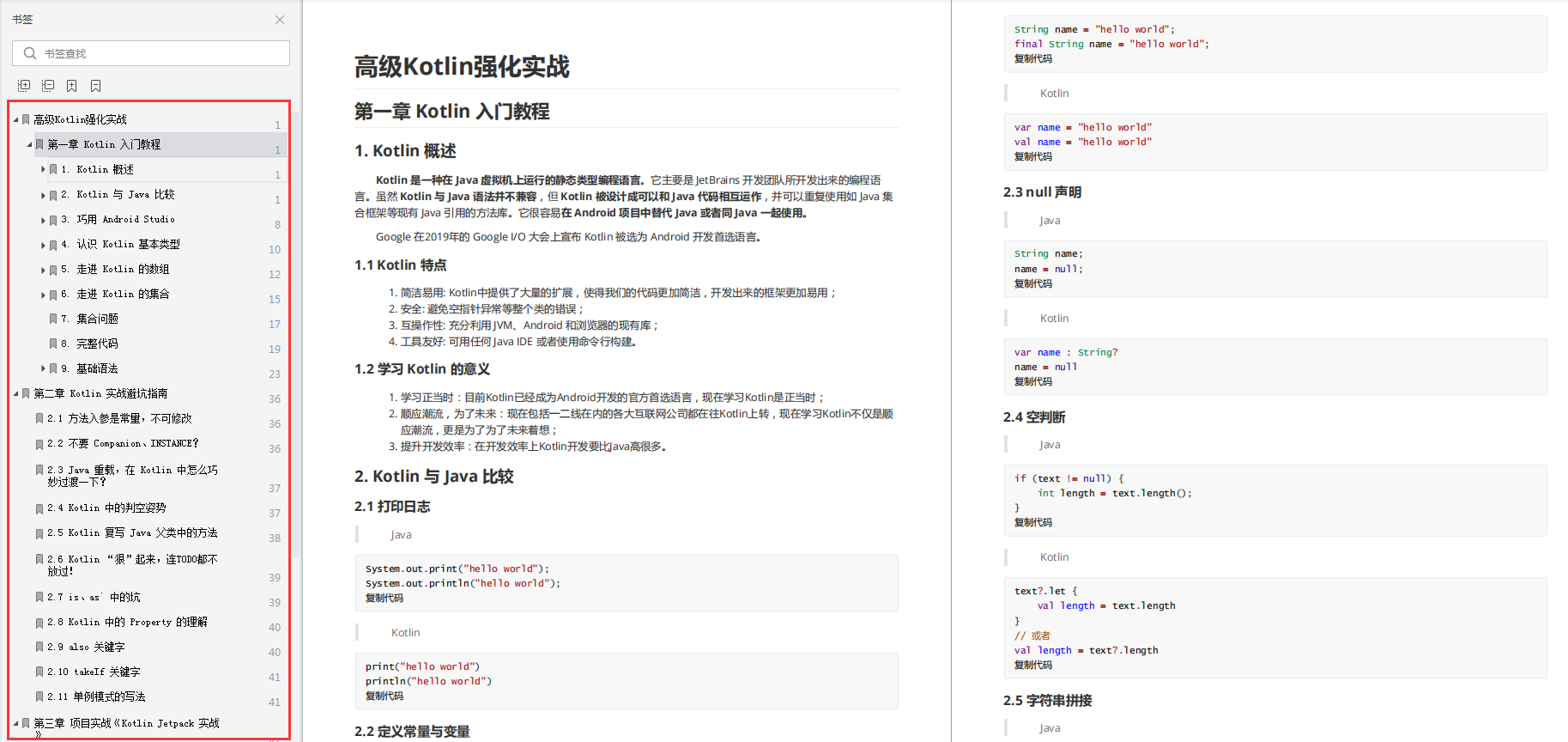Click bookmark icon beside 2.9 also 关键字

click(39, 647)
